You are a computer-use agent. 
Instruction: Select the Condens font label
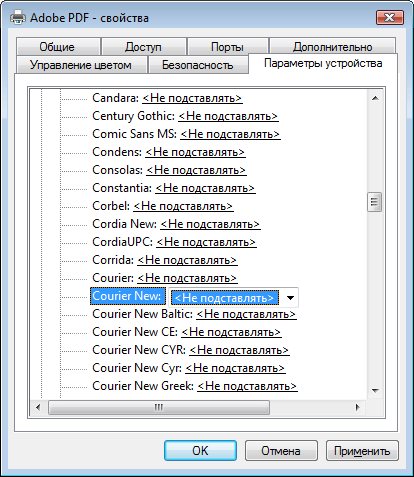pos(117,152)
